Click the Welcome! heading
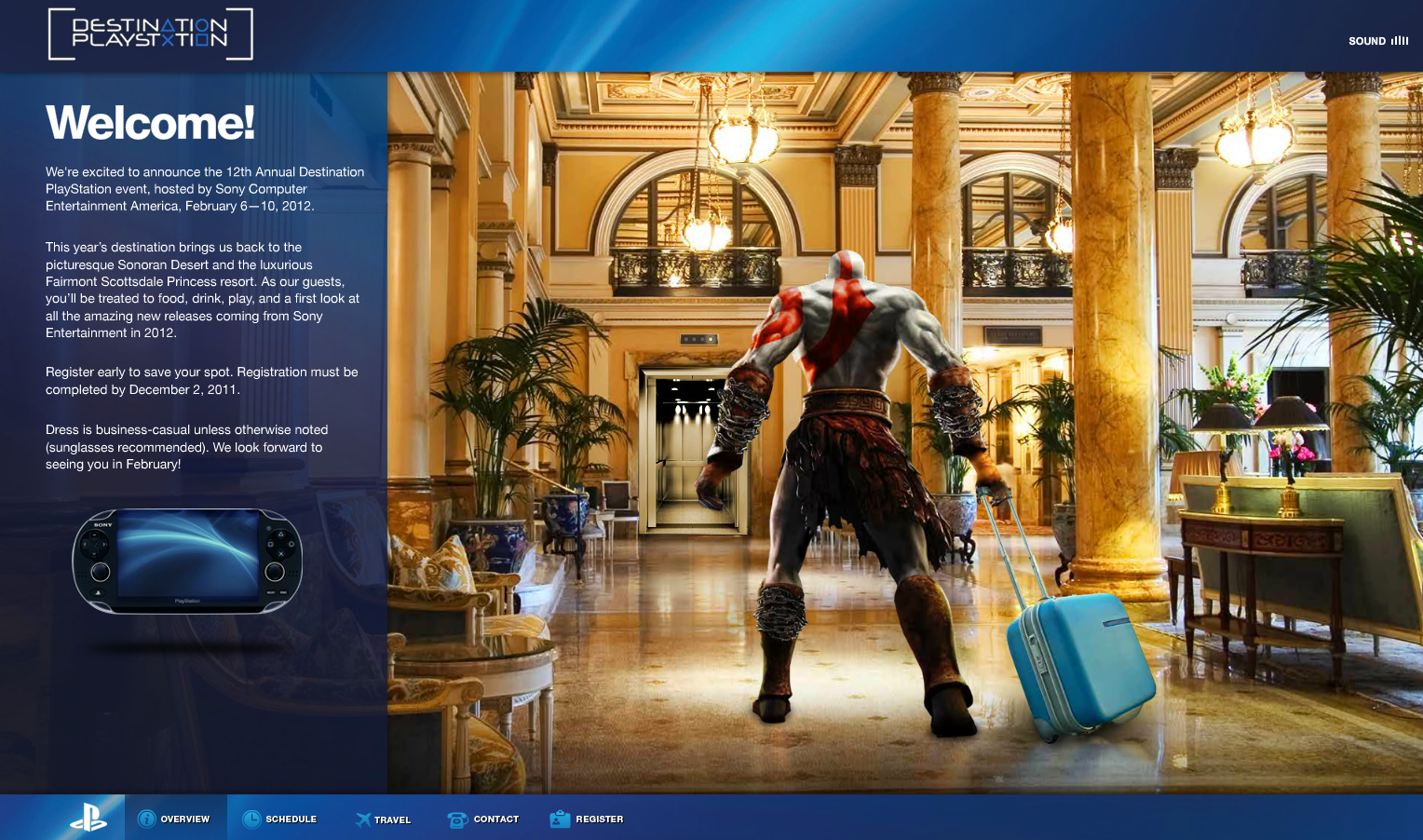This screenshot has width=1423, height=840. point(150,123)
